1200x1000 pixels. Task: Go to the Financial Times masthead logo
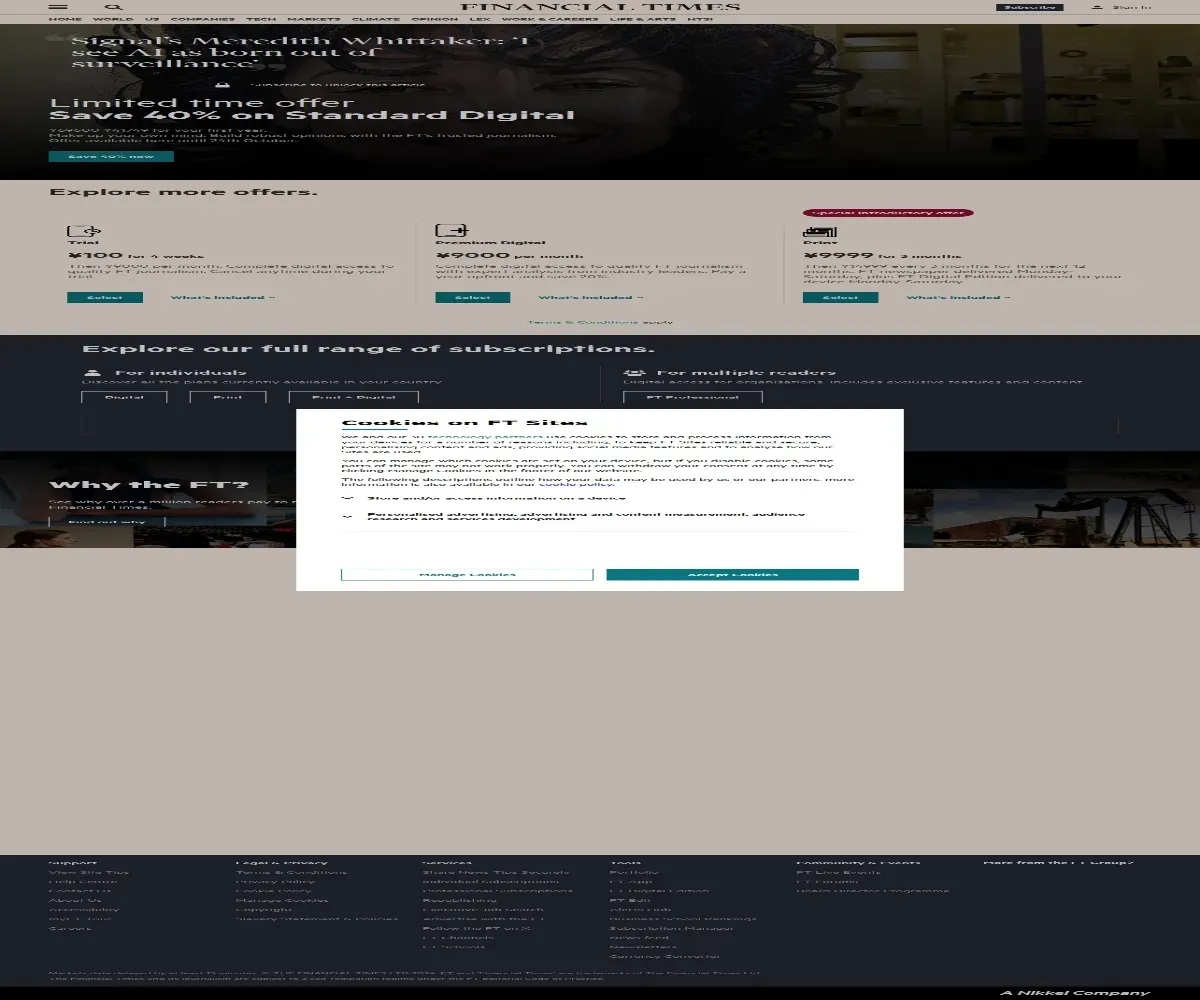[x=601, y=7]
